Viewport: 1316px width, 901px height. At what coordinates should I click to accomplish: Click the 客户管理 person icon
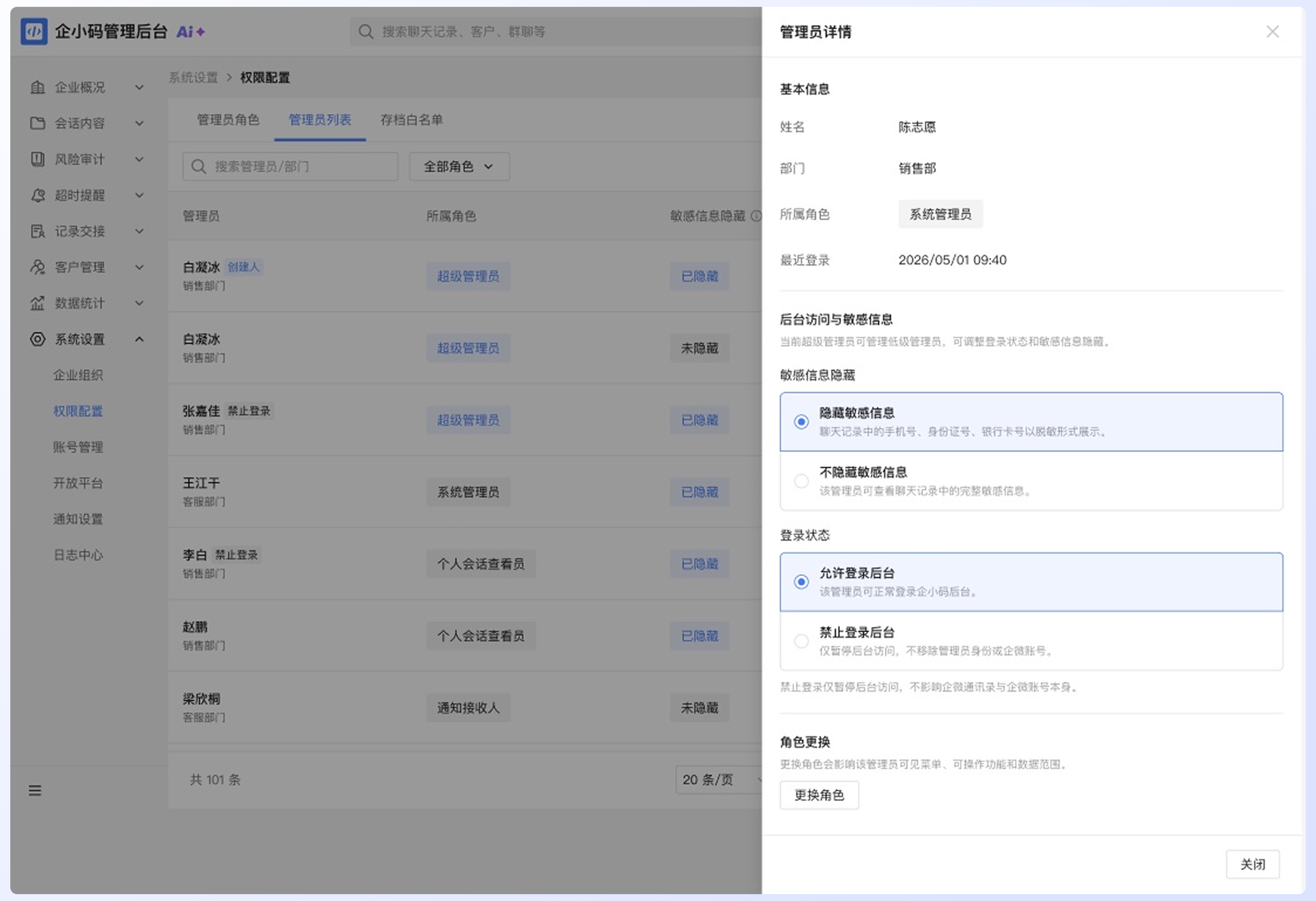pyautogui.click(x=37, y=267)
